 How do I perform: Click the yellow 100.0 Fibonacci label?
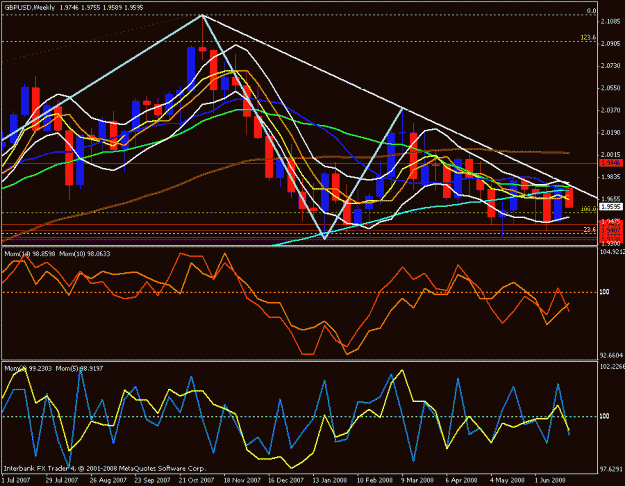tap(588, 209)
